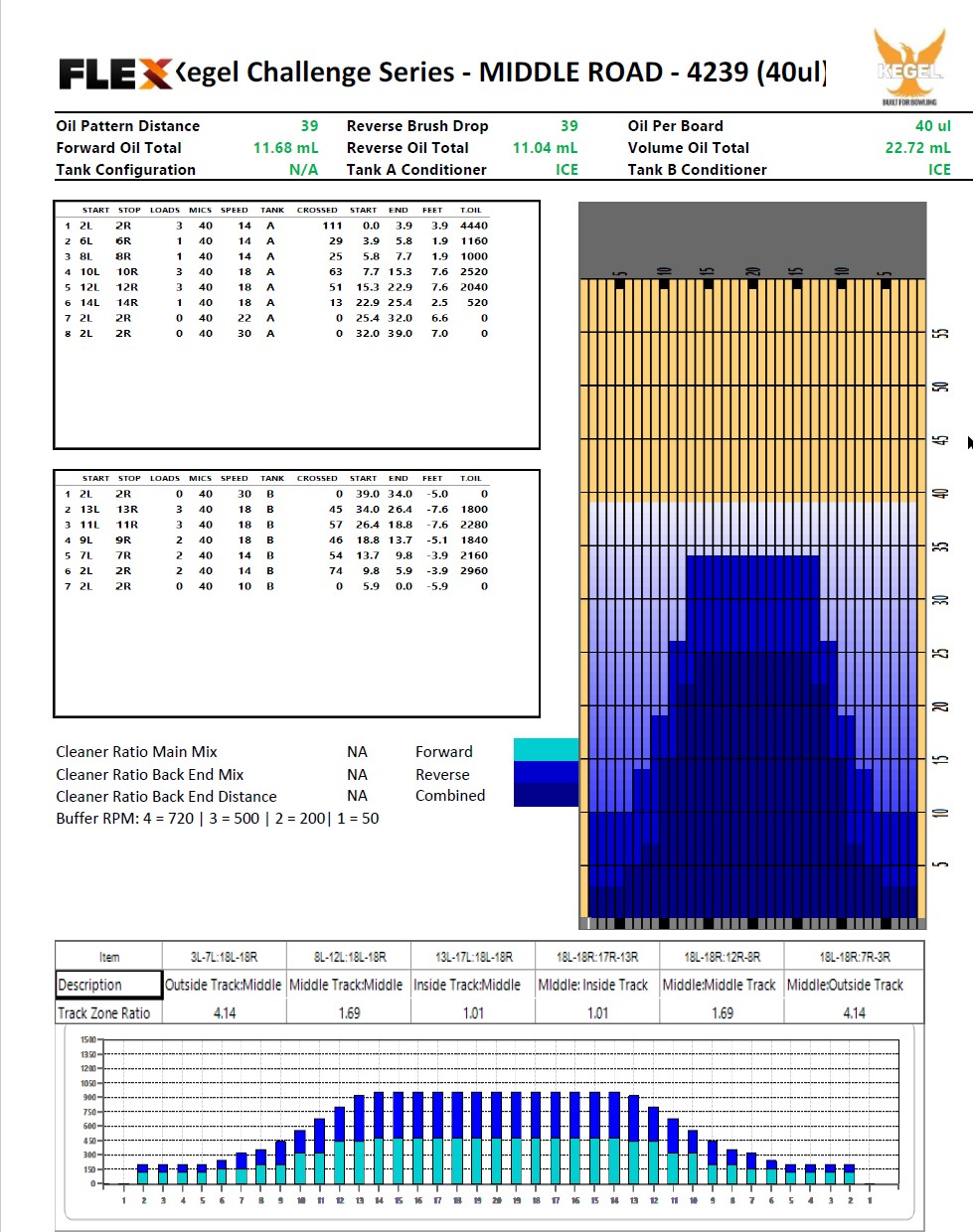
Task: Select the cyan Forward legend swatch
Action: click(x=546, y=749)
